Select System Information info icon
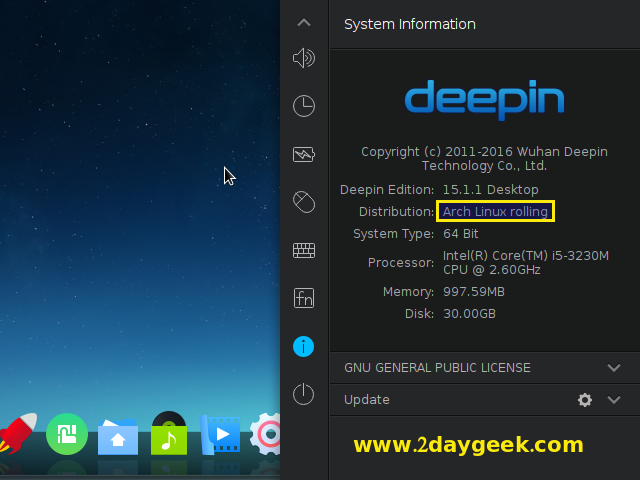Screen dimensions: 640x480 click(304, 347)
